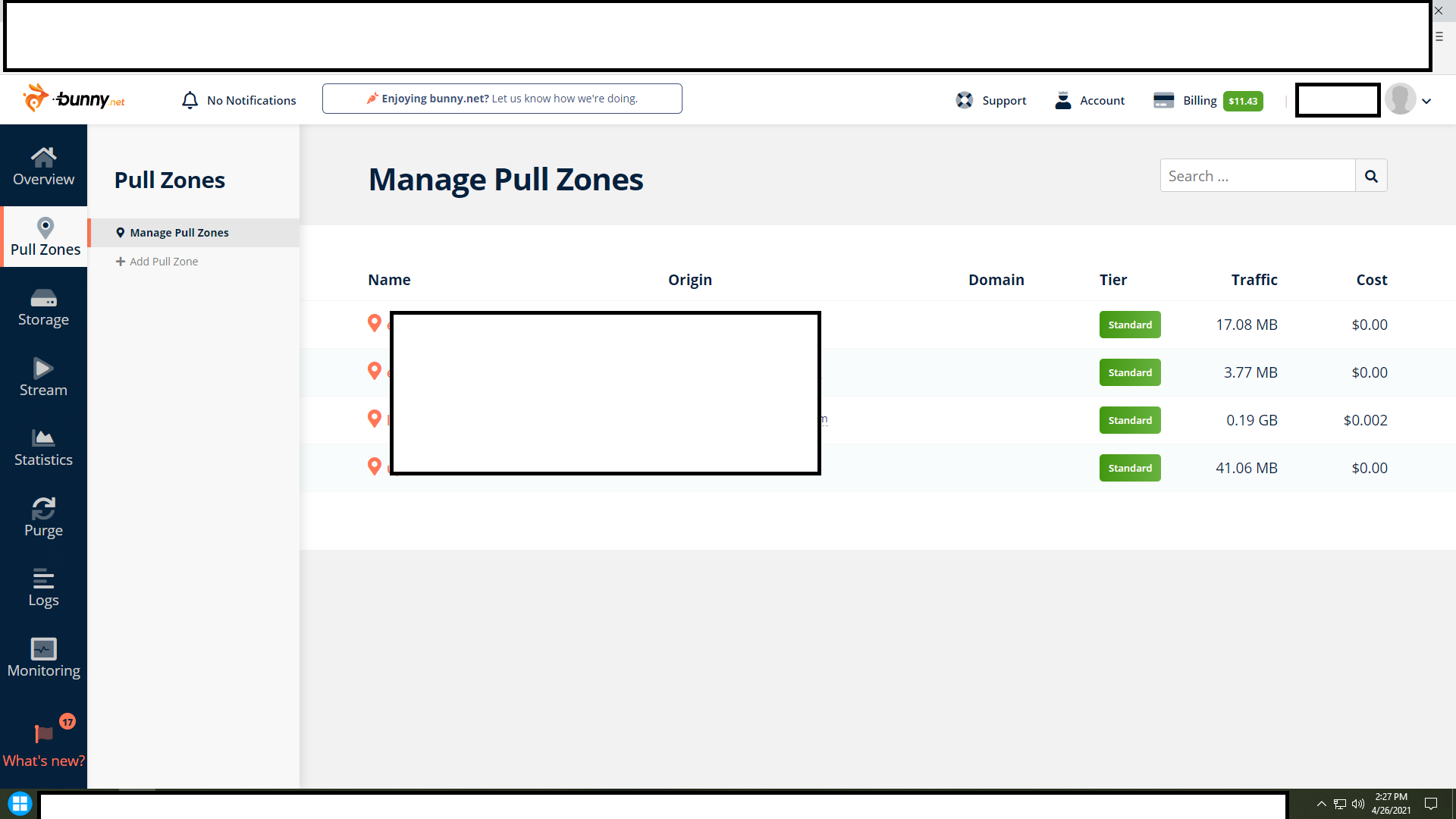The width and height of the screenshot is (1456, 819).
Task: Select Manage Pull Zones menu item
Action: pos(195,233)
